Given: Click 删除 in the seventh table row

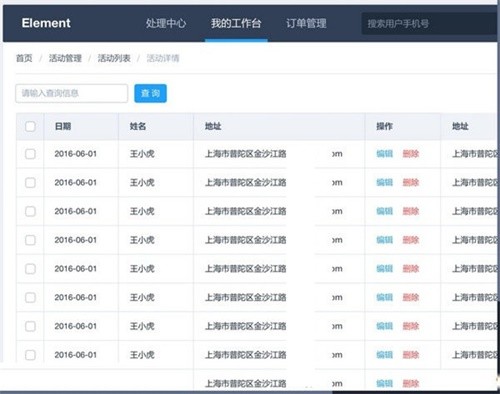Looking at the screenshot, I should coord(411,326).
